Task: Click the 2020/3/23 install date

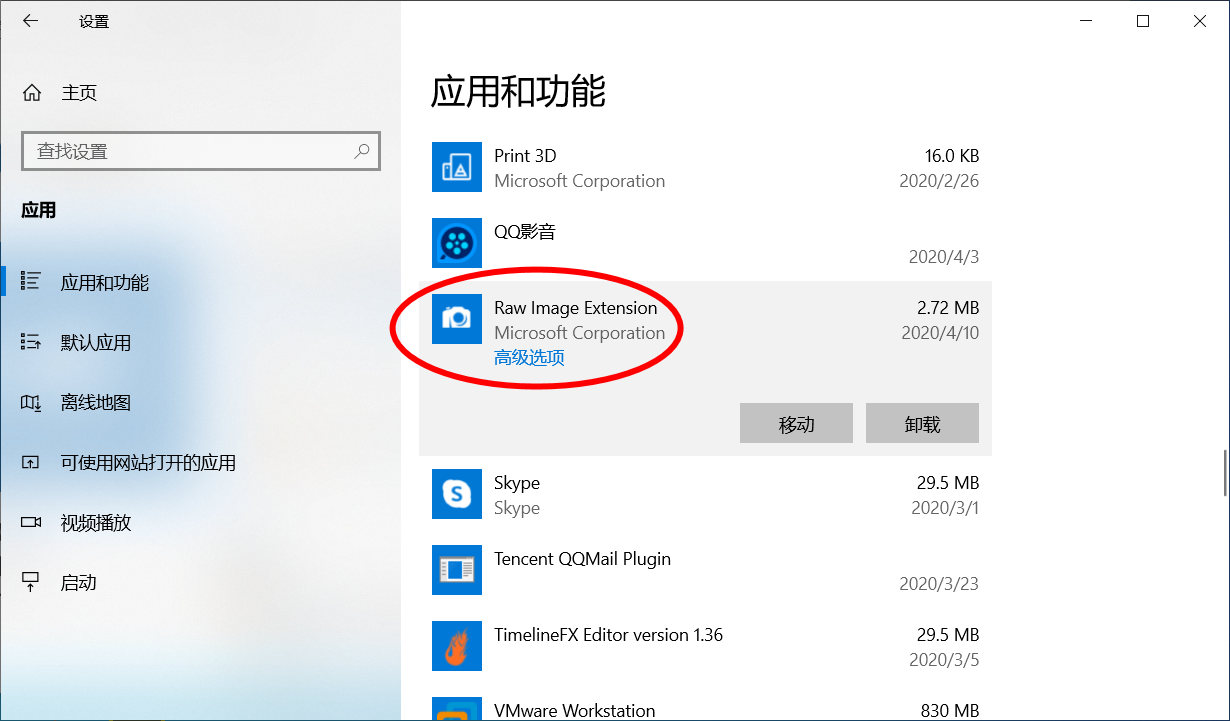Action: tap(939, 584)
